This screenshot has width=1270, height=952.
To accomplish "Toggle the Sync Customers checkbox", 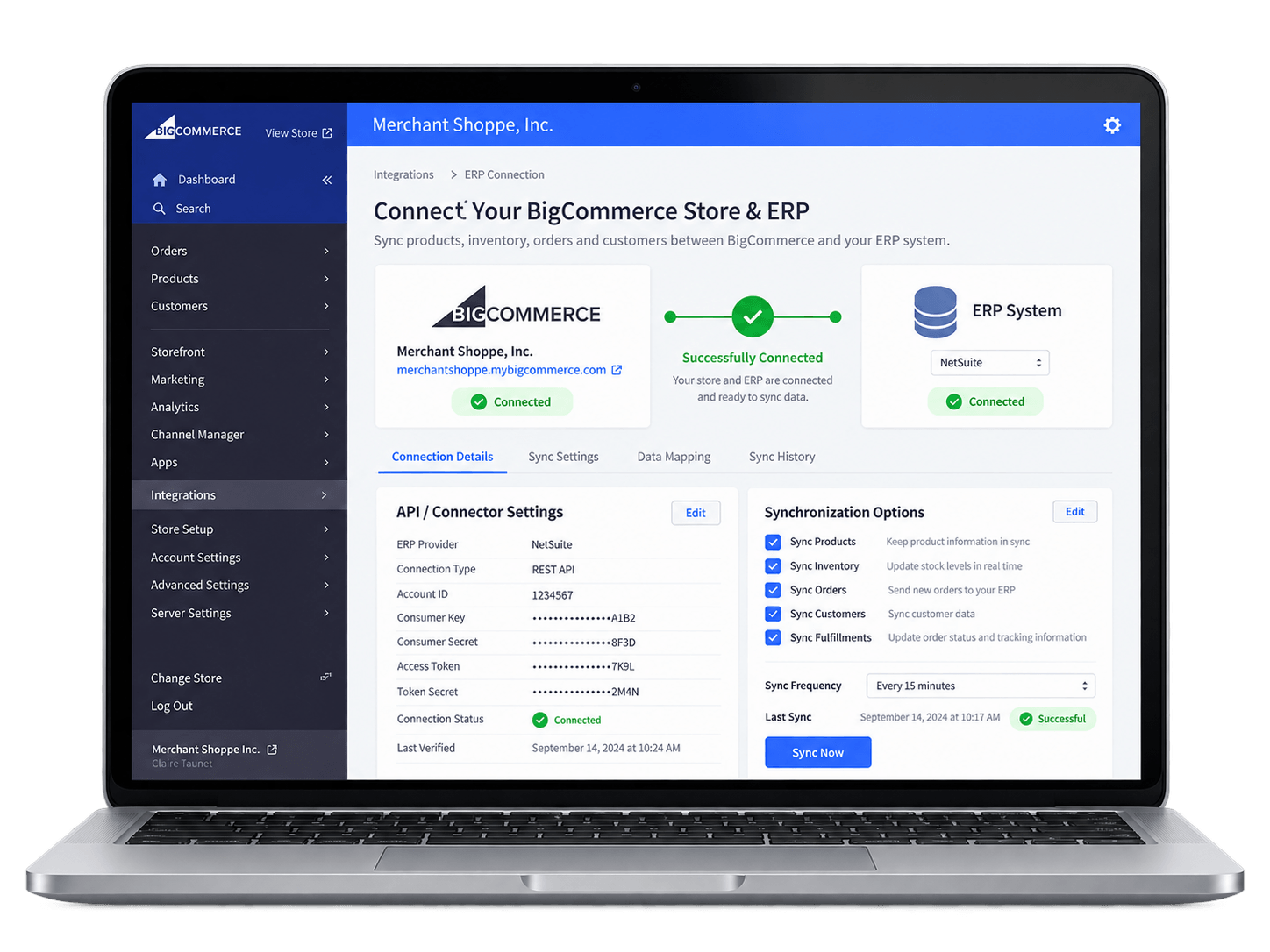I will click(x=773, y=614).
